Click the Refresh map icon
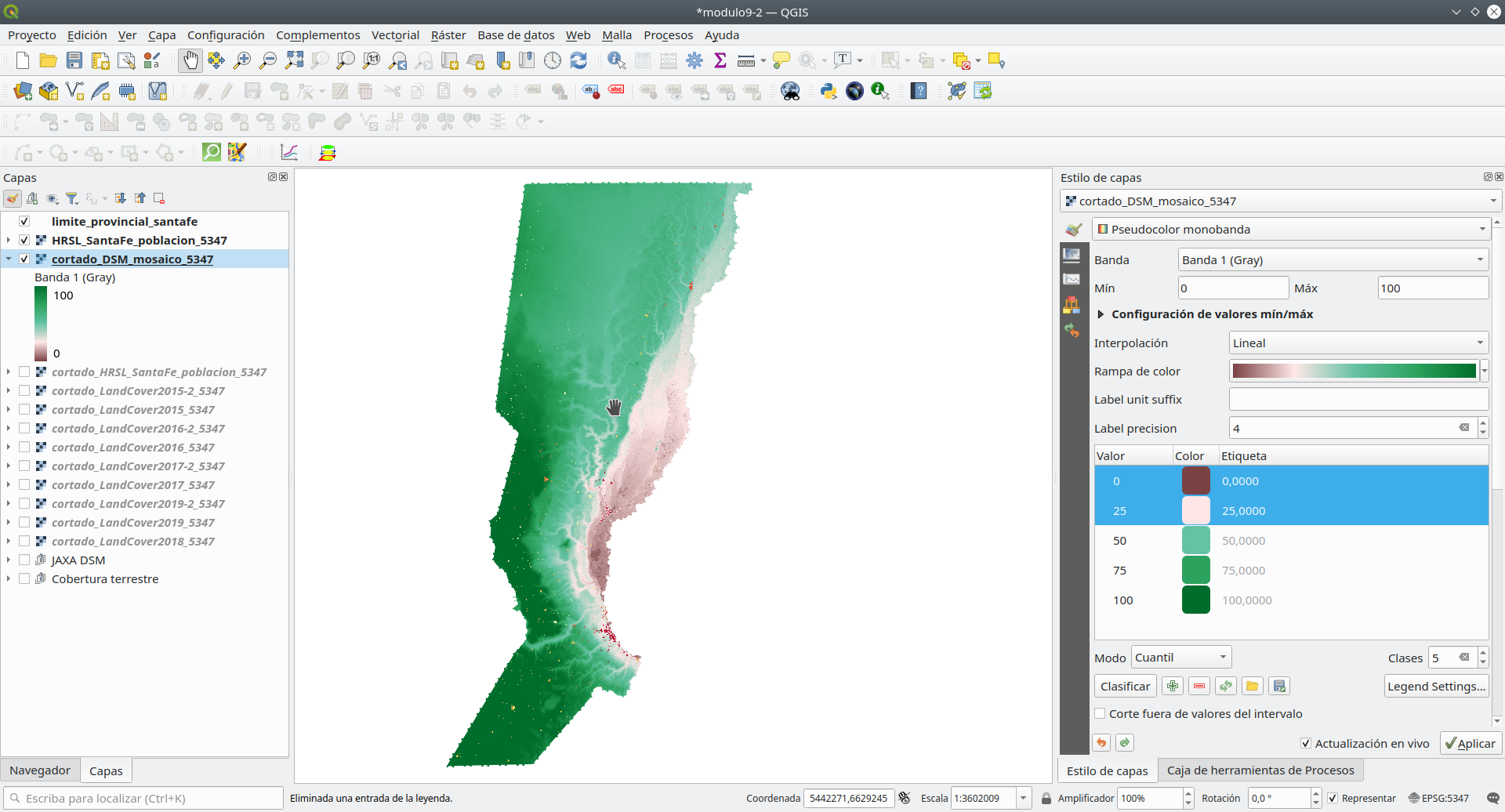This screenshot has height=812, width=1505. pyautogui.click(x=578, y=60)
